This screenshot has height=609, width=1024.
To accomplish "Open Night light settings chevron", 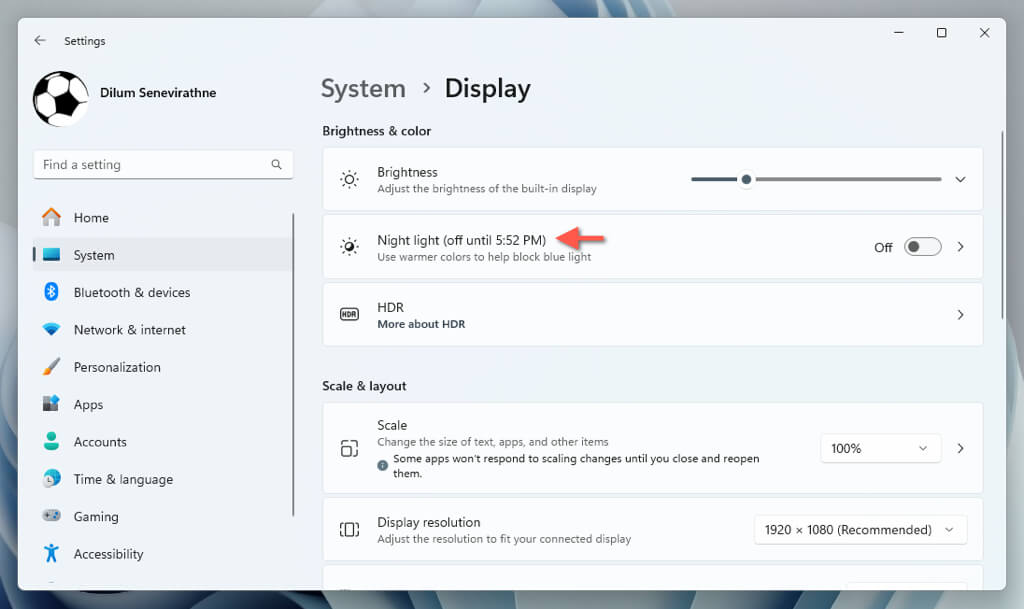I will click(960, 247).
